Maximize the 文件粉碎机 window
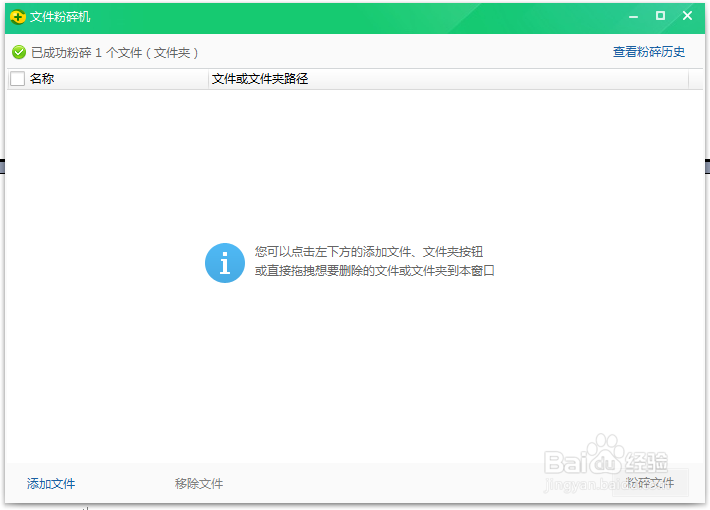Screen dimensions: 710x510 click(x=660, y=16)
